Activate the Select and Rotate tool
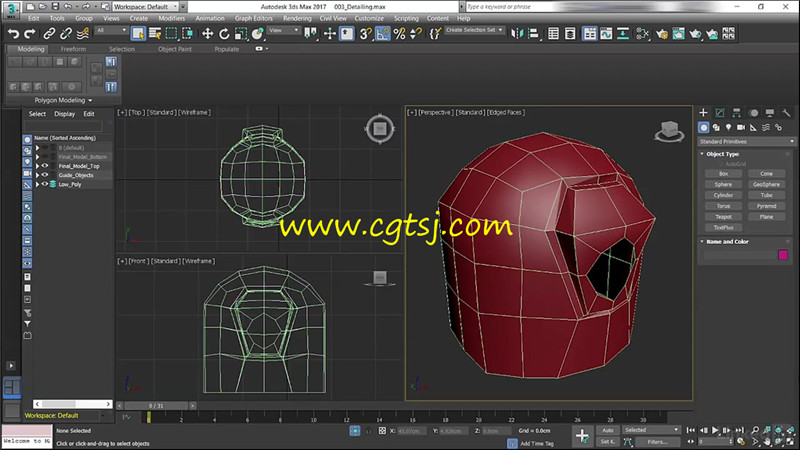The height and width of the screenshot is (450, 800). click(224, 34)
